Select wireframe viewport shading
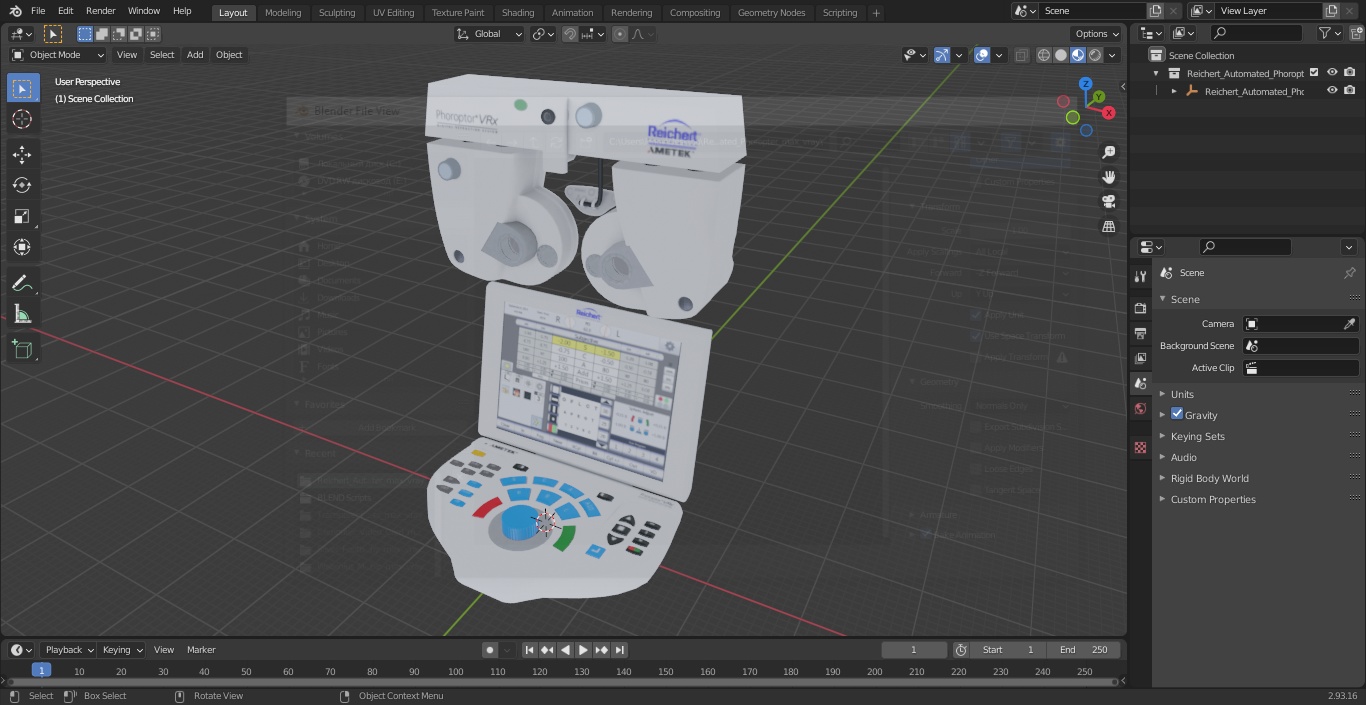The width and height of the screenshot is (1366, 705). pos(1044,55)
